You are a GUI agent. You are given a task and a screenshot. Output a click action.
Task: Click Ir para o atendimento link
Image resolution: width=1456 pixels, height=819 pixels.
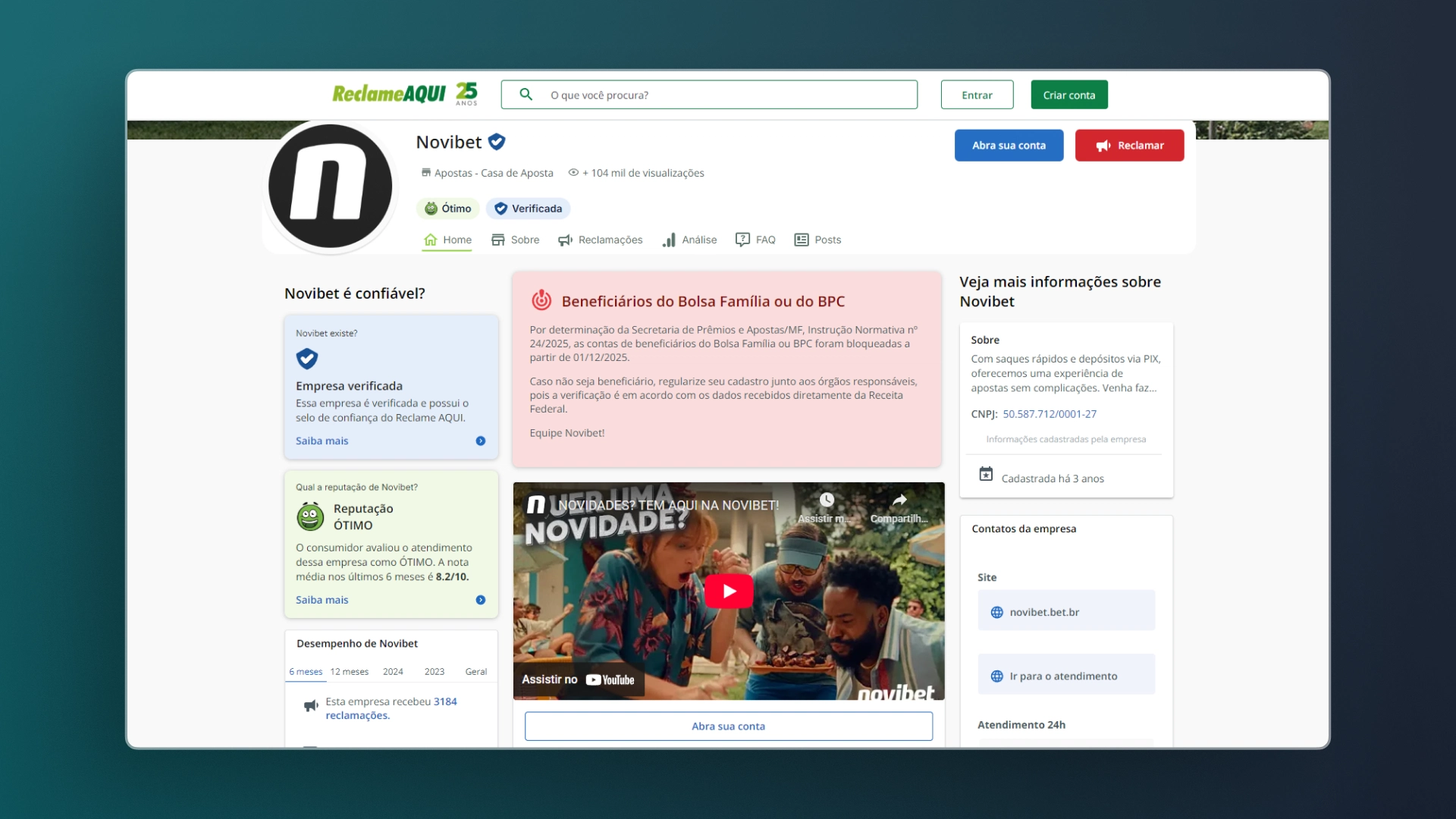click(1066, 675)
